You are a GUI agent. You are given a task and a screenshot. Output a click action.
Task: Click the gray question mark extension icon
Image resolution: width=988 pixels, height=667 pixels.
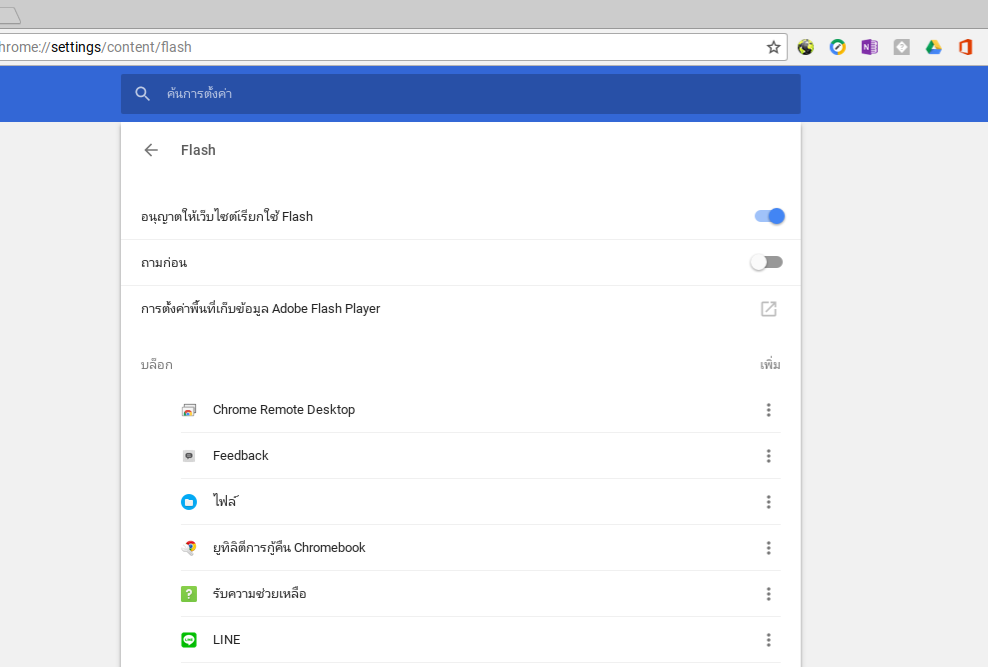click(901, 47)
